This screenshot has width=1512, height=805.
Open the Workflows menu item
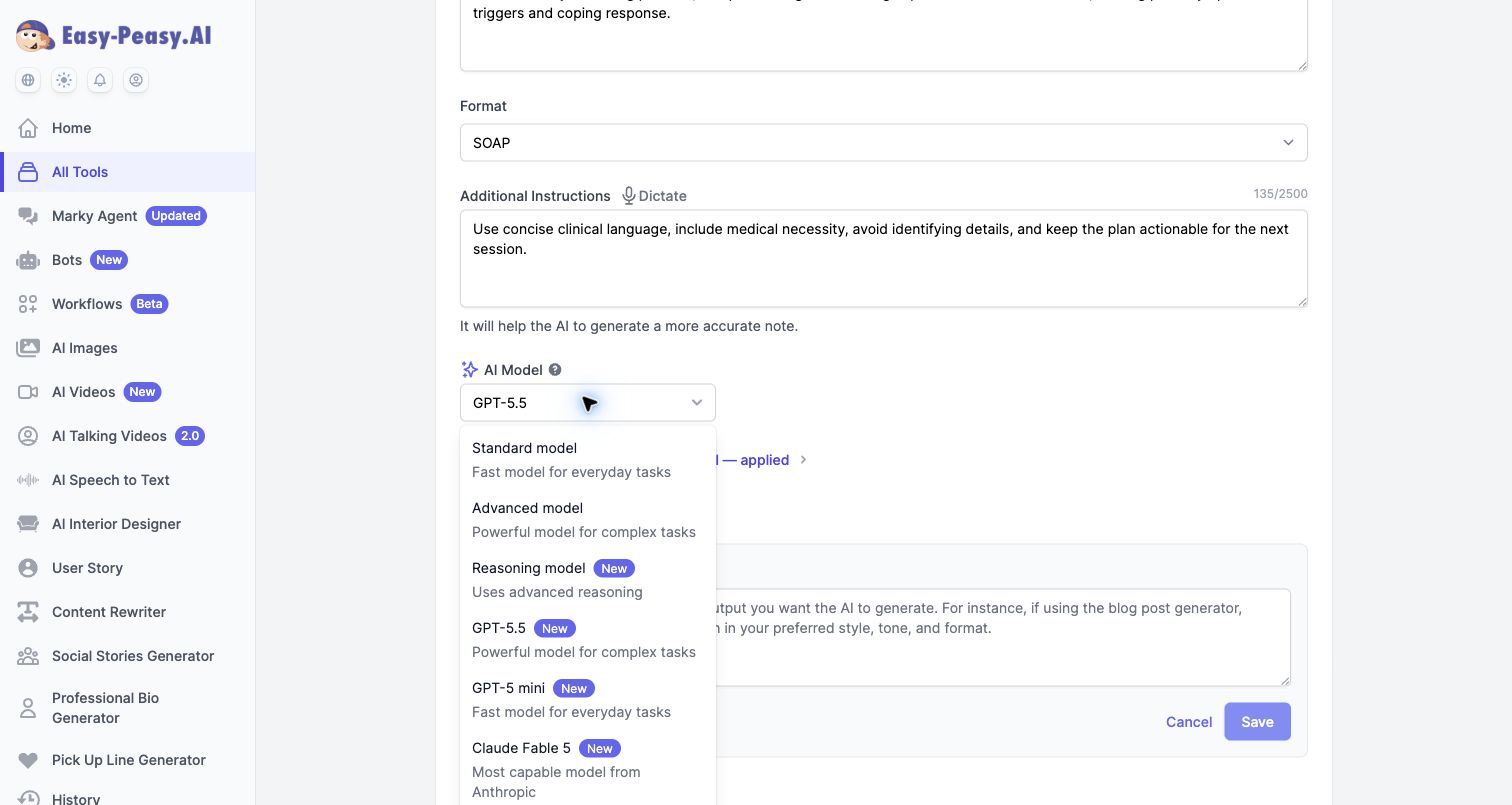(128, 304)
